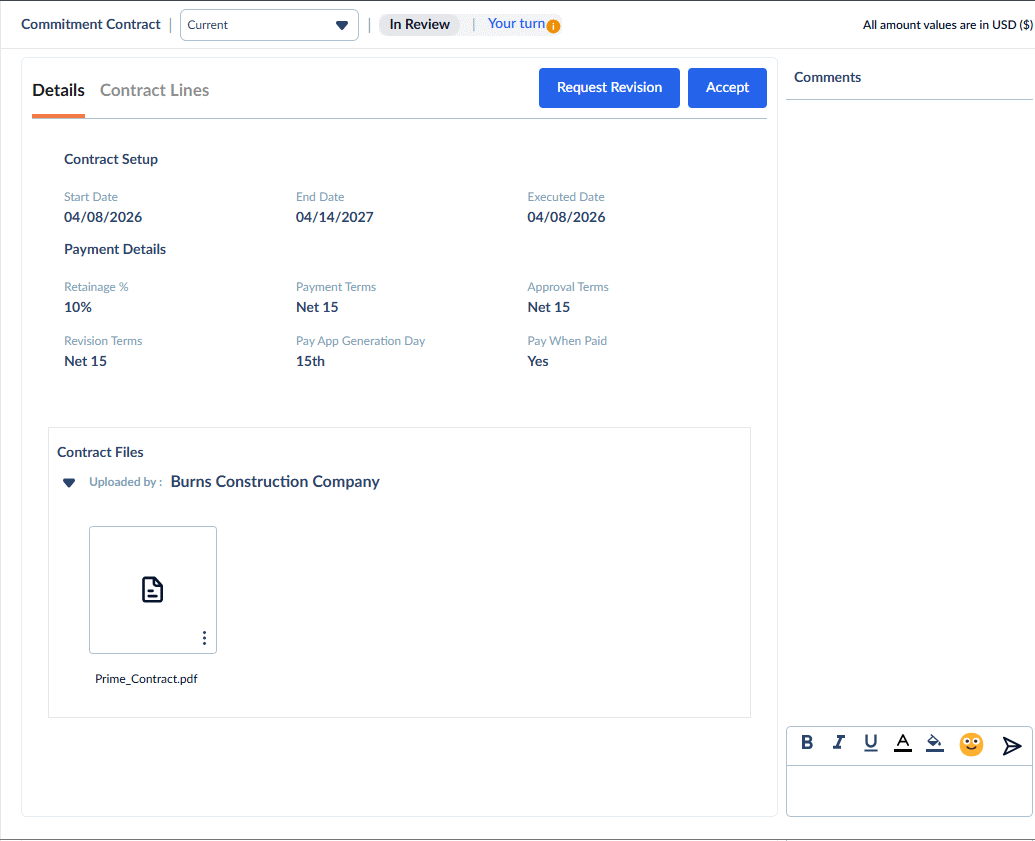1035x841 pixels.
Task: Click the Commitment Contract title
Action: 90,24
